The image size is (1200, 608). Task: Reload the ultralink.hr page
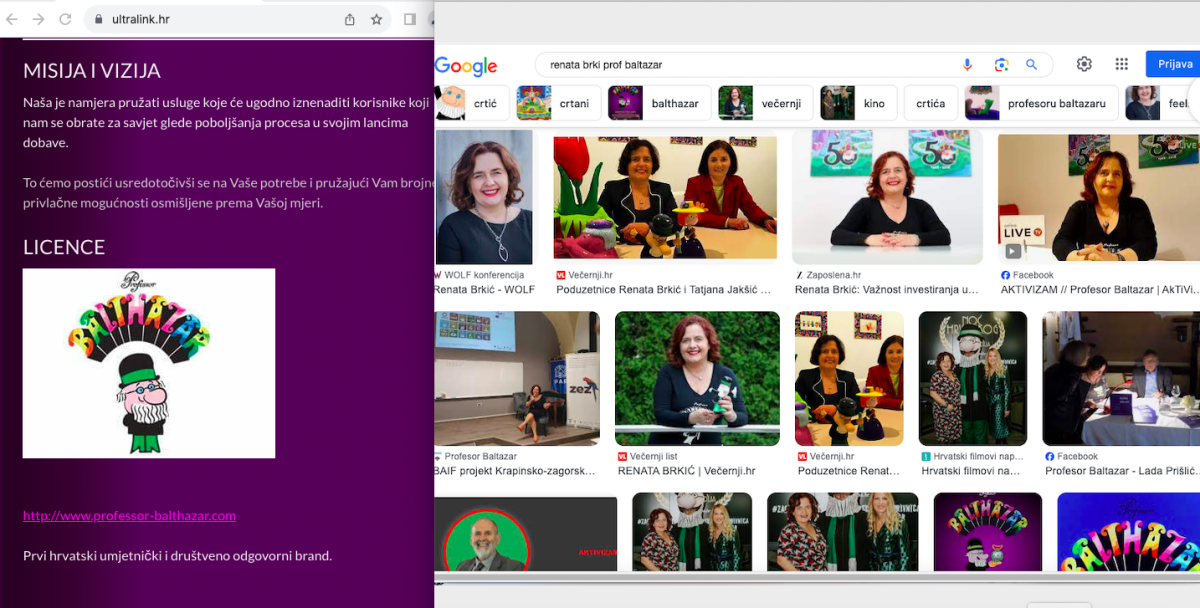(x=65, y=19)
